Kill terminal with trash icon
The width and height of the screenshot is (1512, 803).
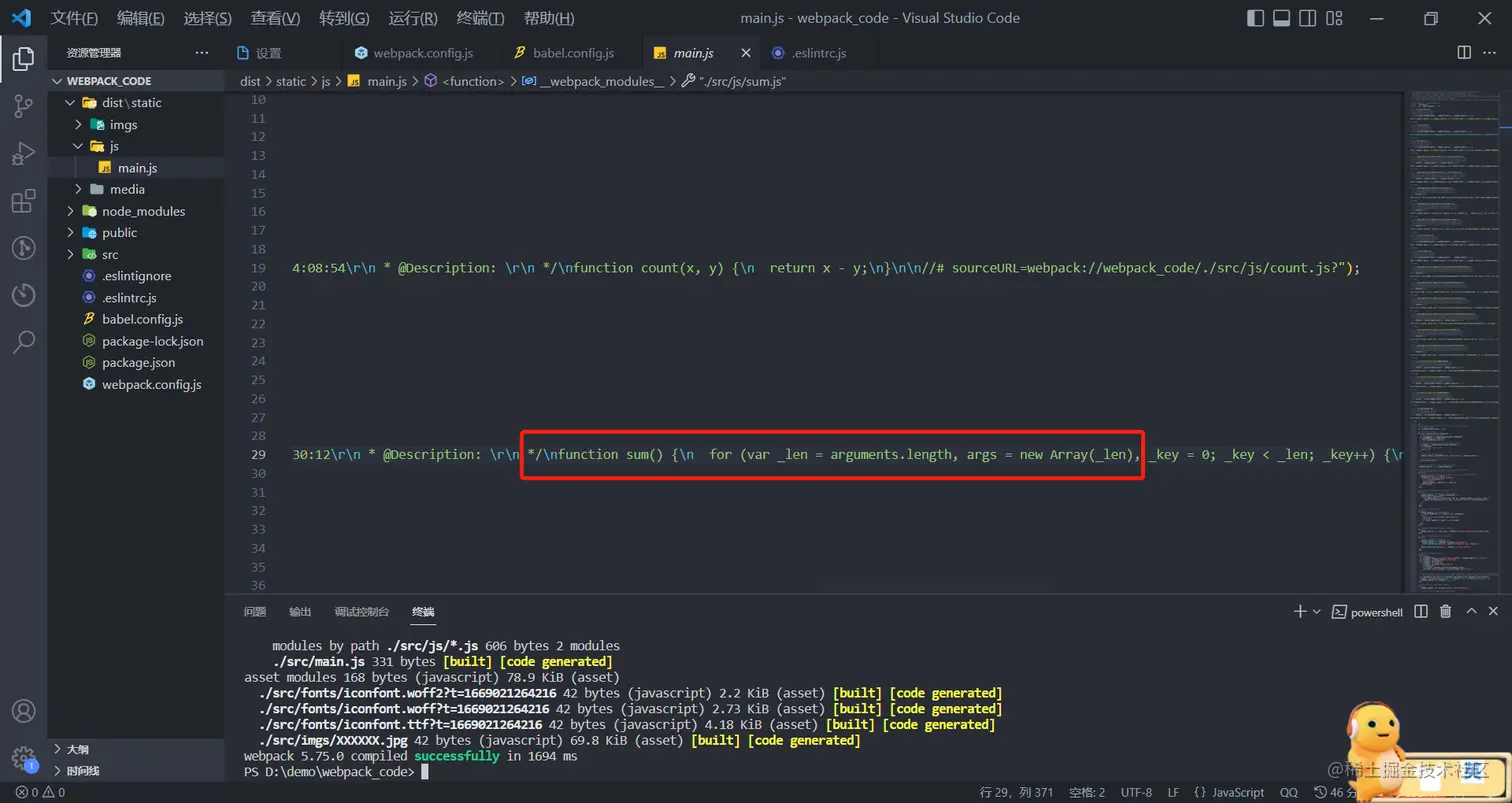1445,611
